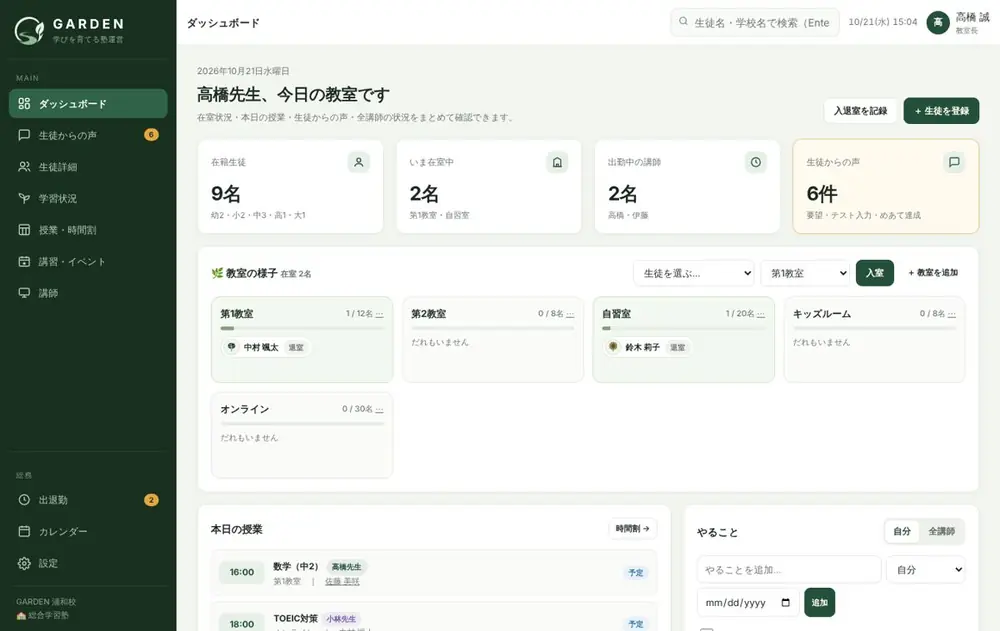Focus the mm/dd/yyyy date field

coord(747,602)
